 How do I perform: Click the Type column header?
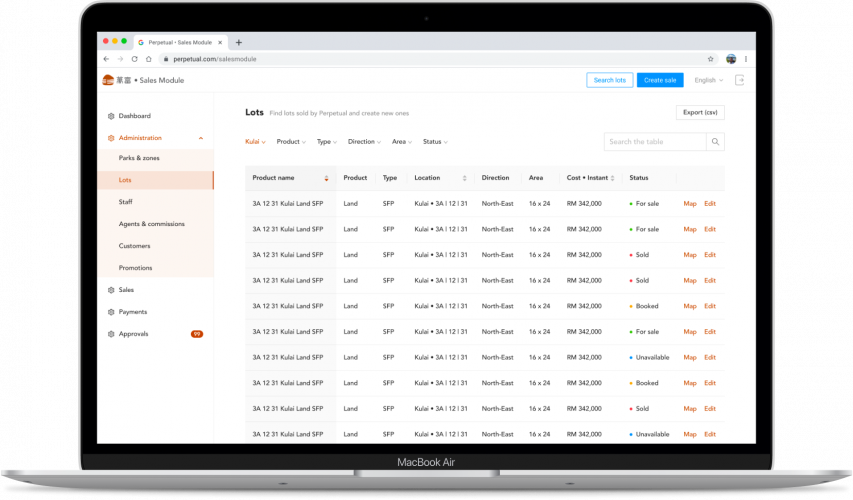390,178
